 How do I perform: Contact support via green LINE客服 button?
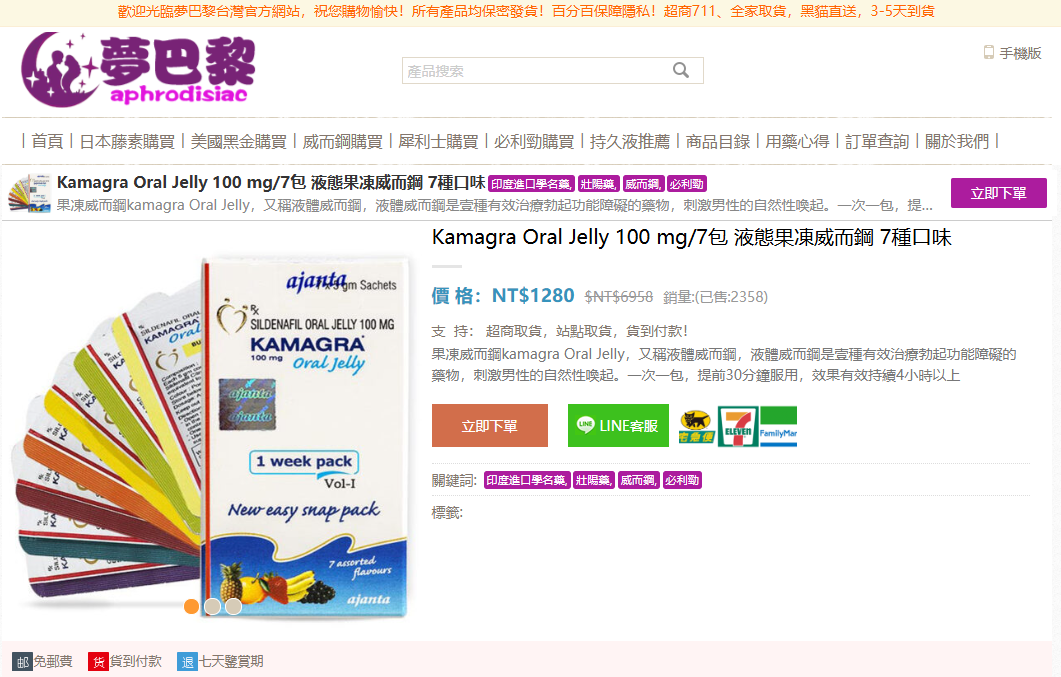click(x=618, y=426)
